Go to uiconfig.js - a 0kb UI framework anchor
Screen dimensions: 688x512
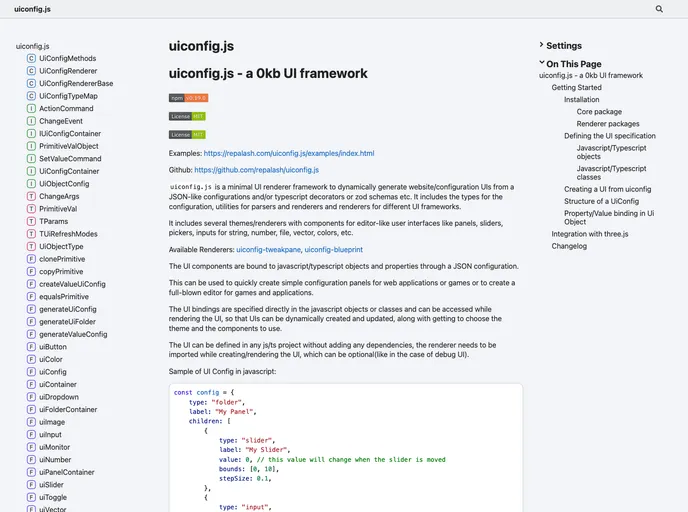(x=591, y=75)
